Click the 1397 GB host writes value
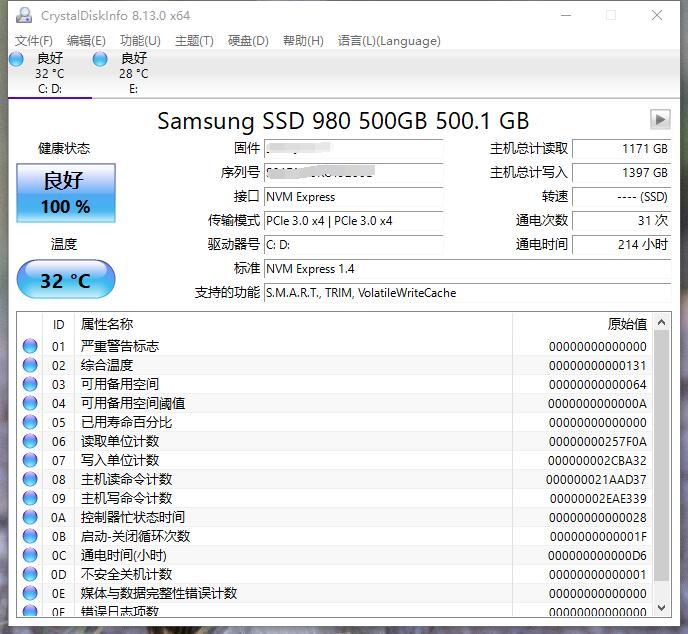This screenshot has width=688, height=634. click(x=622, y=173)
